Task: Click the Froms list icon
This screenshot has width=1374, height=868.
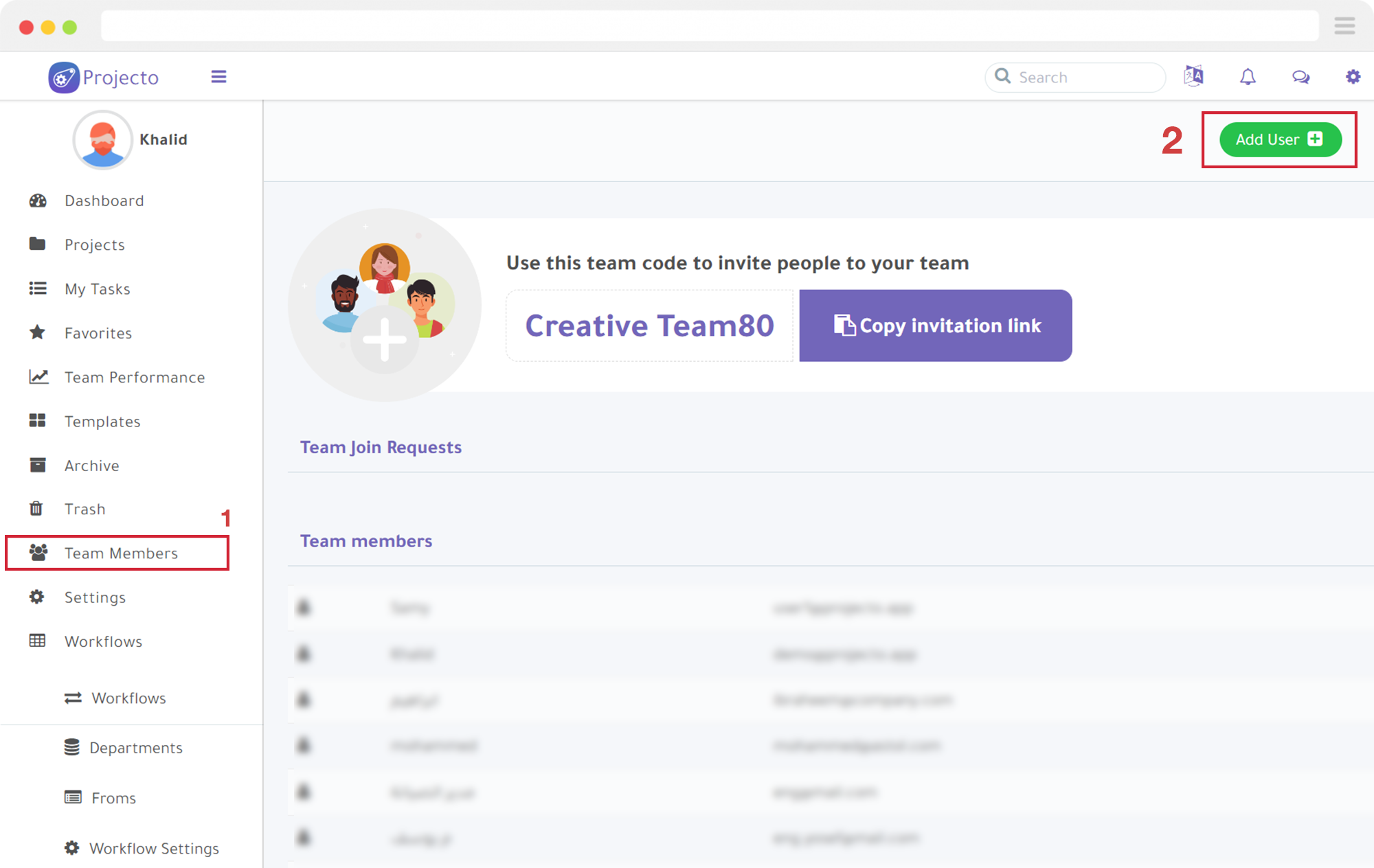Action: tap(73, 797)
